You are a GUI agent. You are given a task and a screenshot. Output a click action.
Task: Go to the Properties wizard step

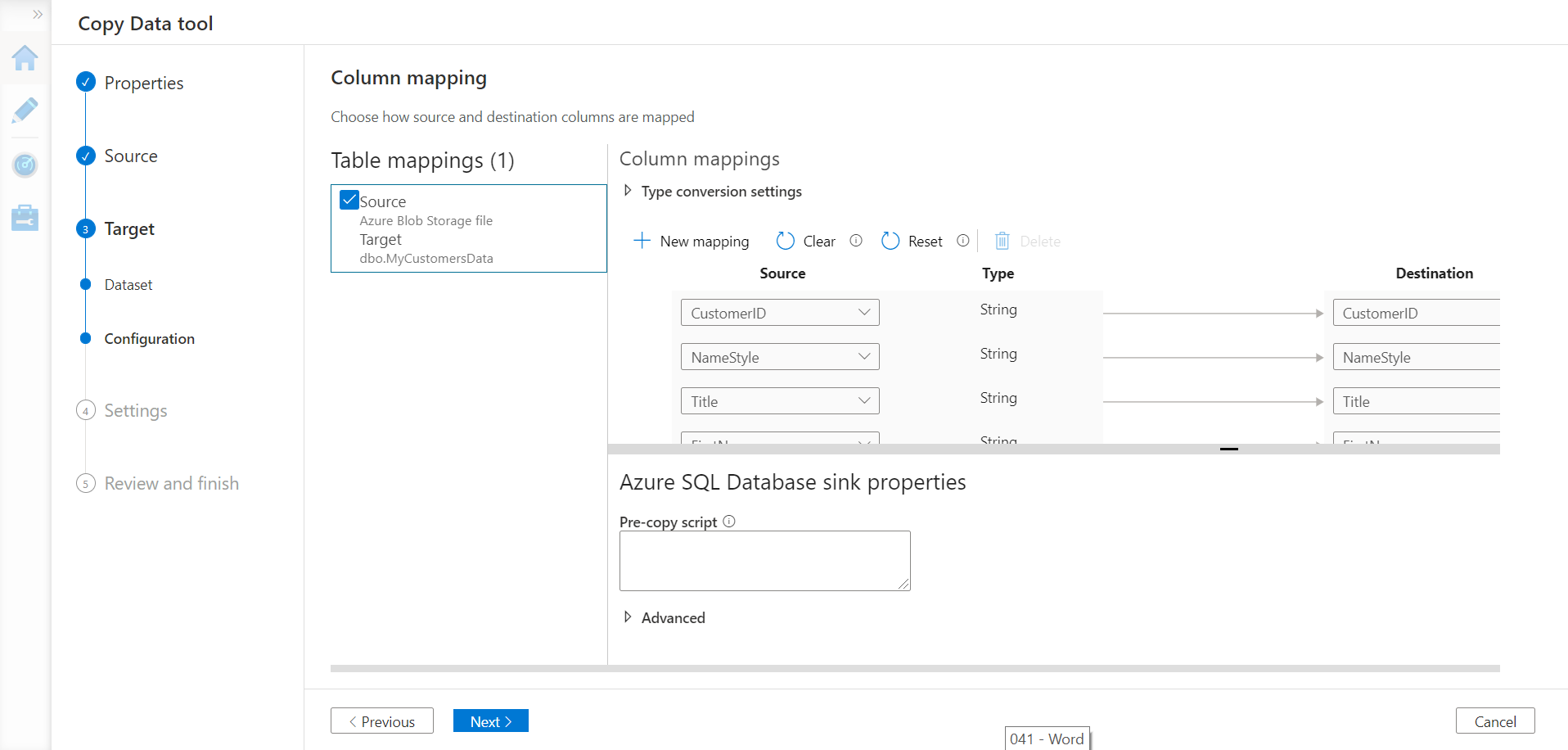click(143, 83)
